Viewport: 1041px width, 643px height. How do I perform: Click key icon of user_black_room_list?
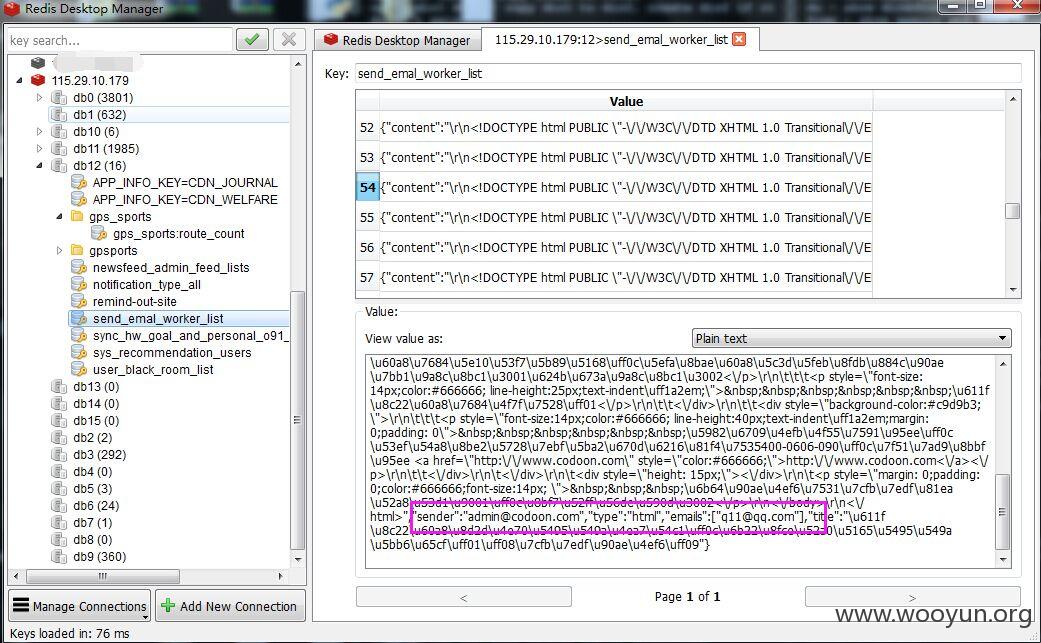click(x=79, y=370)
